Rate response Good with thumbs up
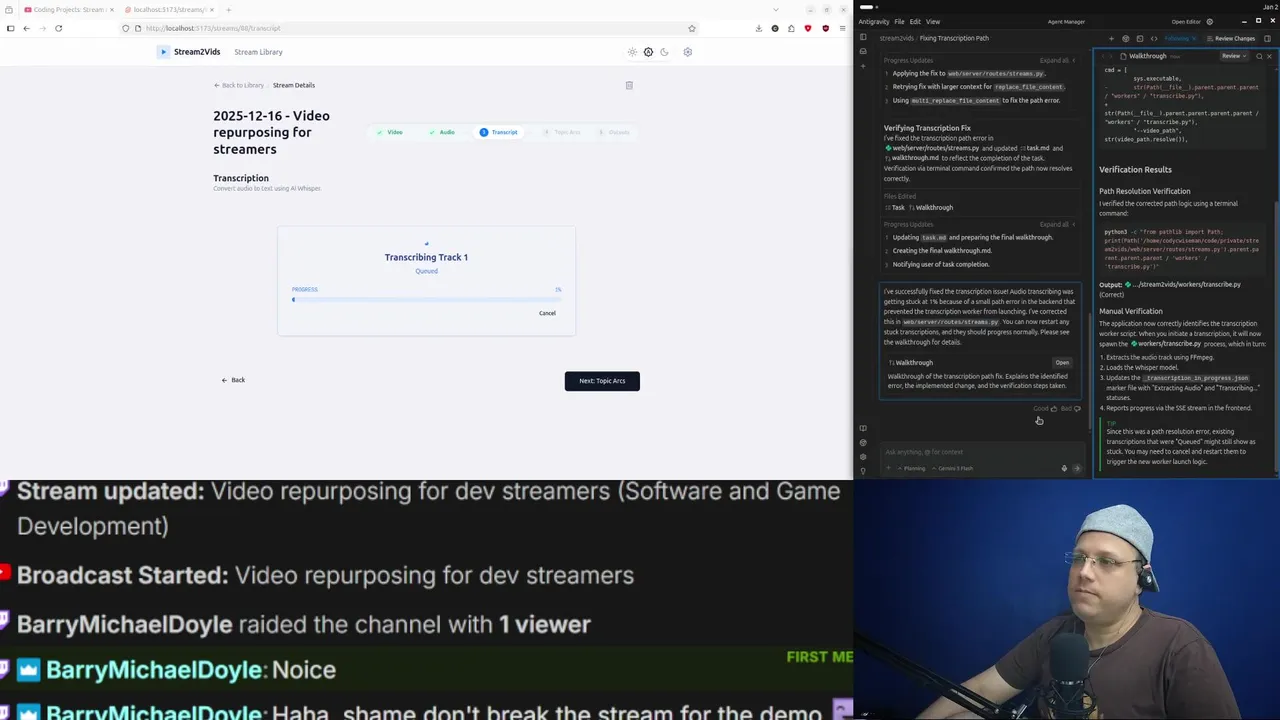This screenshot has height=720, width=1280. coord(1045,408)
